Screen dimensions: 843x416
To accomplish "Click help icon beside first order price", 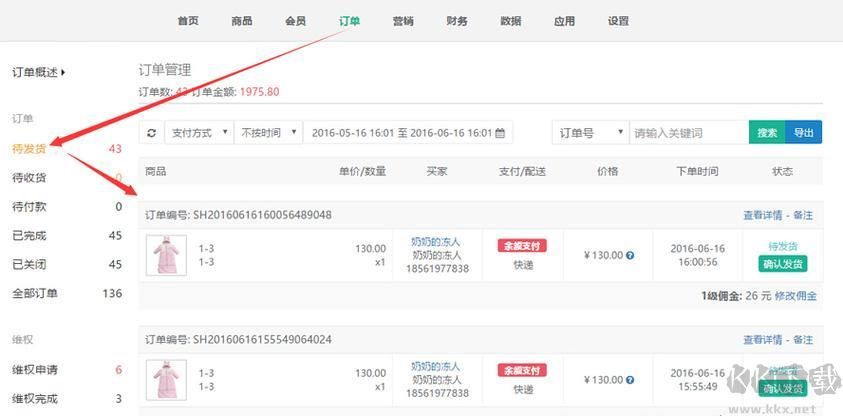I will pyautogui.click(x=630, y=255).
